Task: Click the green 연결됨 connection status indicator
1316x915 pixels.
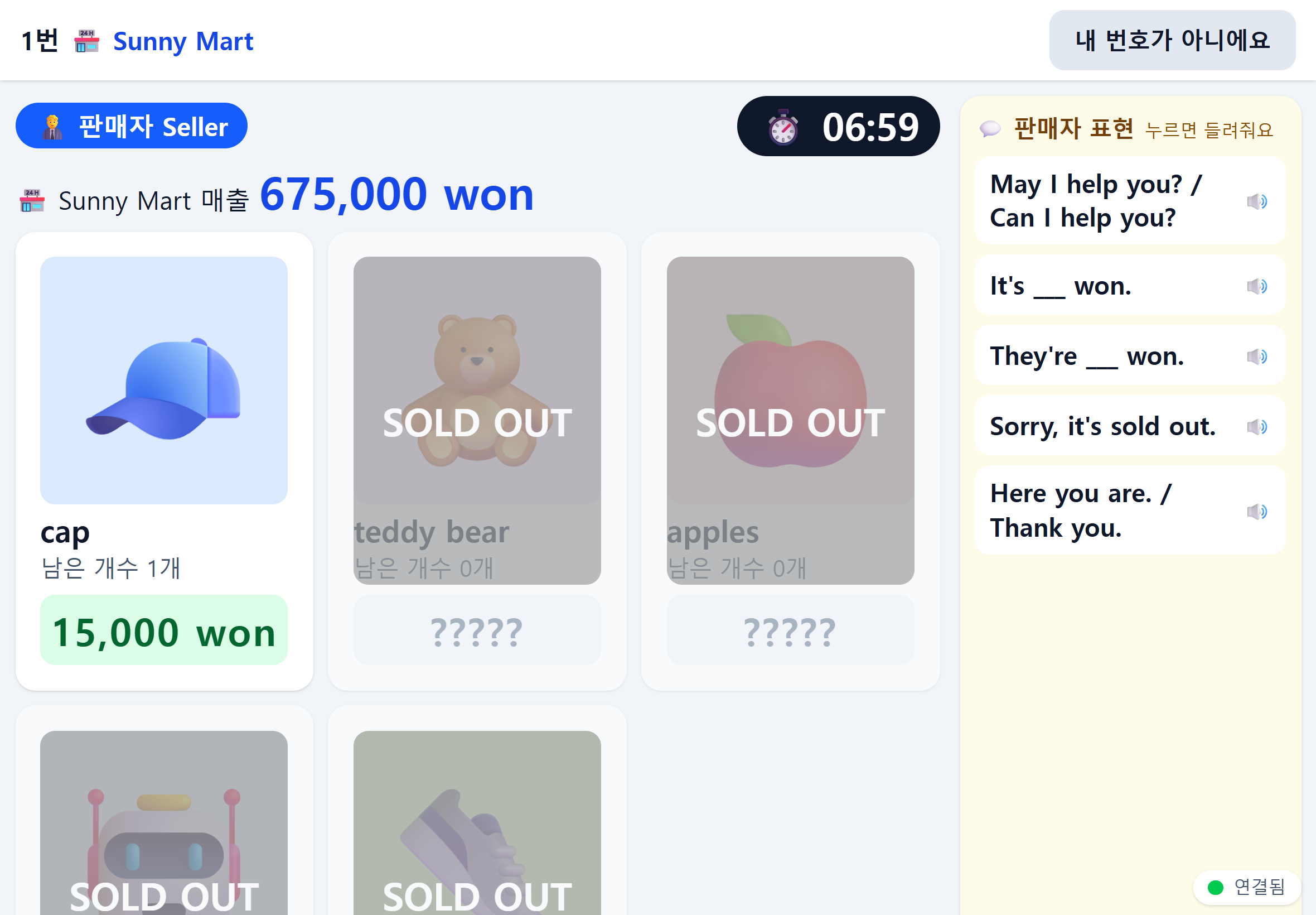Action: point(1247,888)
